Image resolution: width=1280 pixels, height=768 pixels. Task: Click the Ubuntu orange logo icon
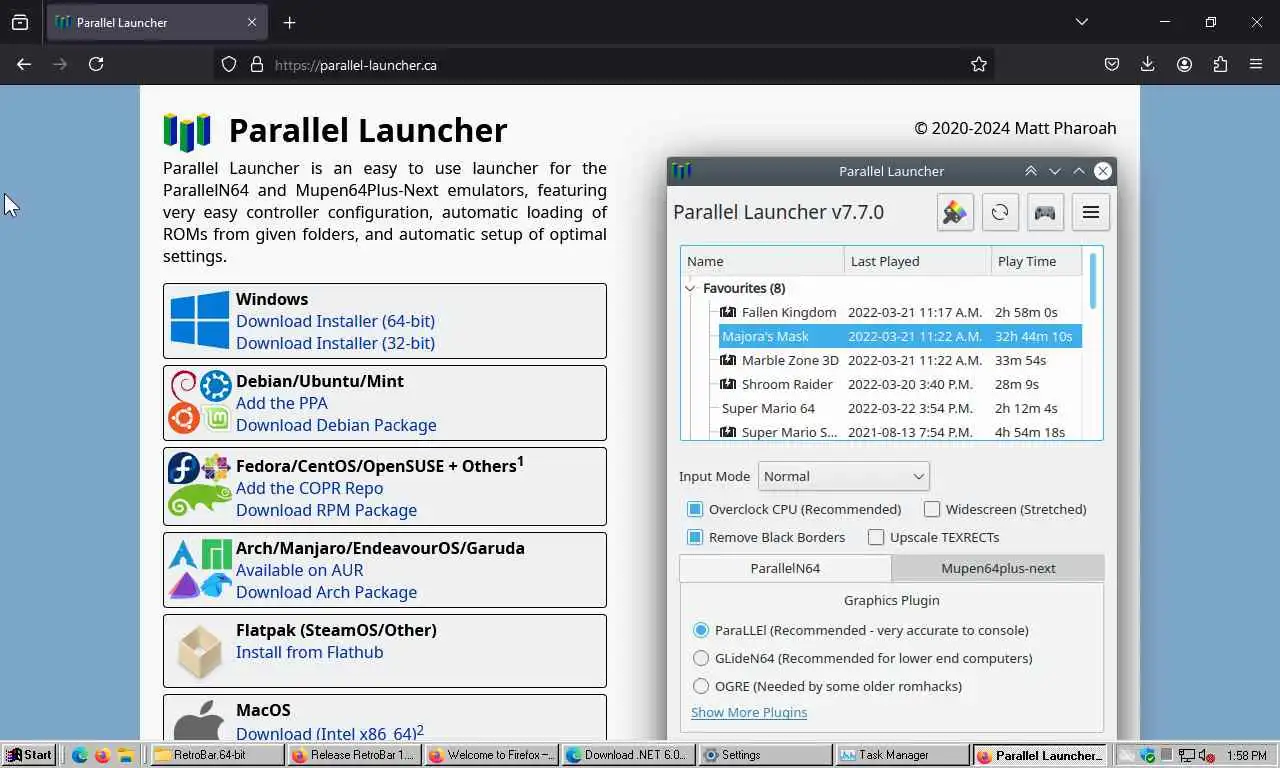[184, 418]
